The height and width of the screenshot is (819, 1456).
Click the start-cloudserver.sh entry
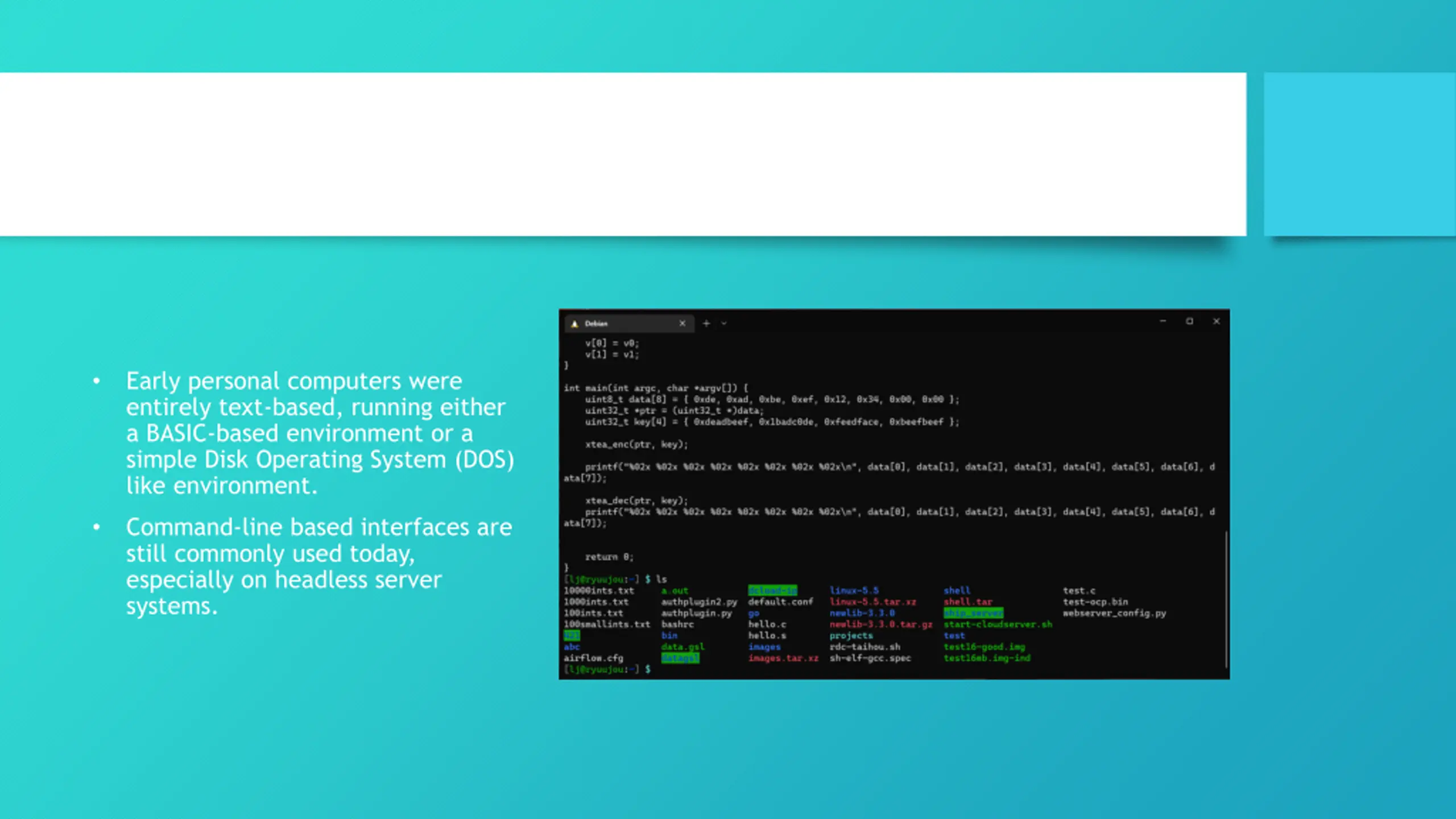(x=998, y=624)
